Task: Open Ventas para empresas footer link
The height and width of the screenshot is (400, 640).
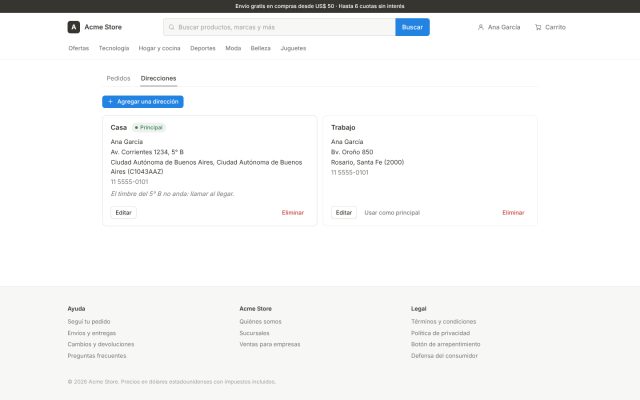Action: (270, 344)
